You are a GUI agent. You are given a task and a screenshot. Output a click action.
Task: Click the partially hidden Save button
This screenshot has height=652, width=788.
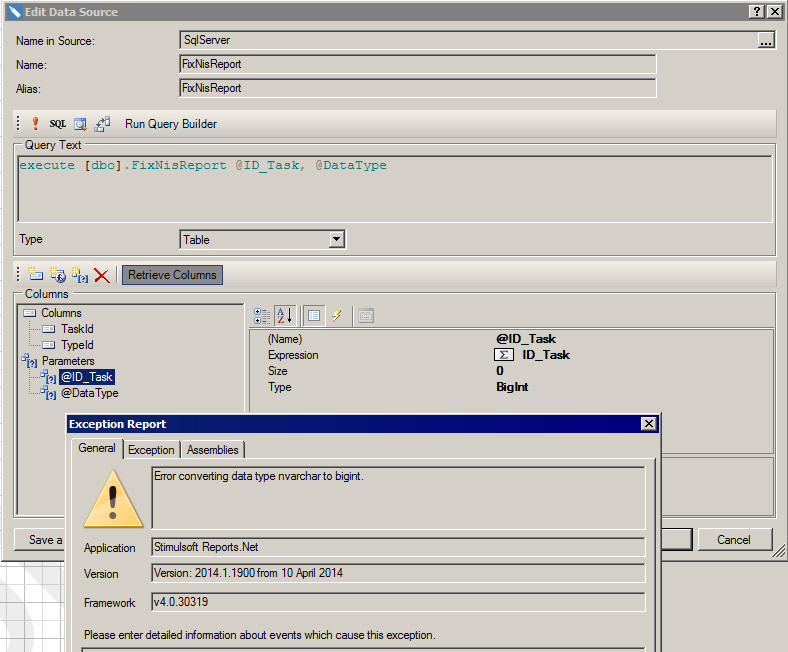pyautogui.click(x=40, y=540)
